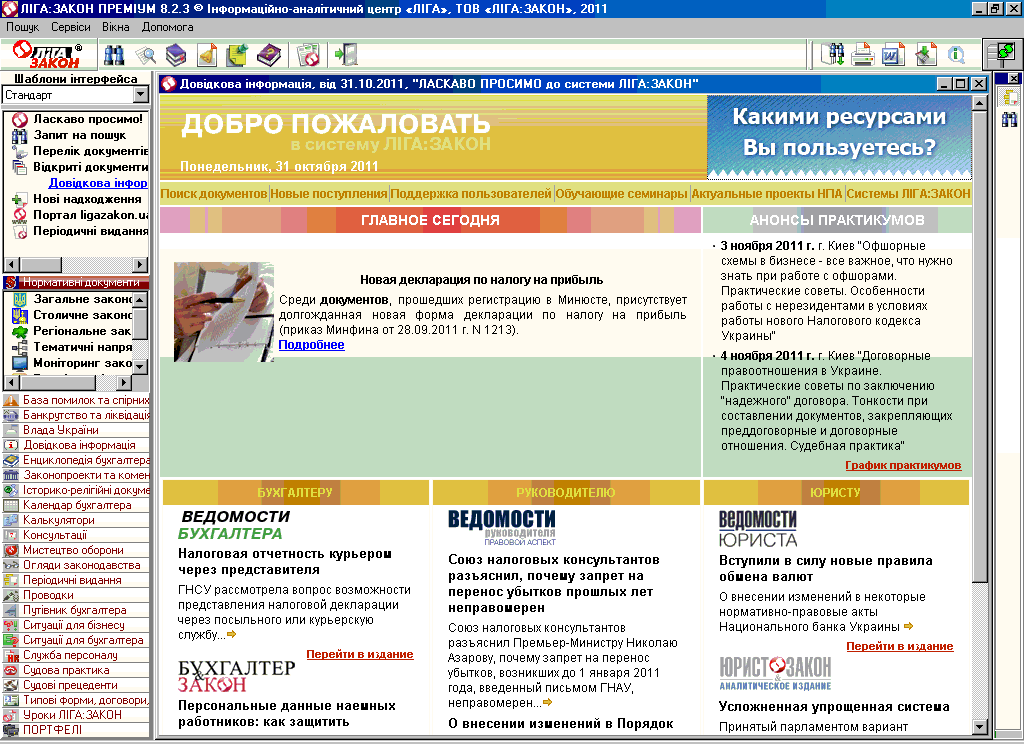Click the Календар бухгалтера calendar icon
This screenshot has height=744, width=1024.
(10, 505)
